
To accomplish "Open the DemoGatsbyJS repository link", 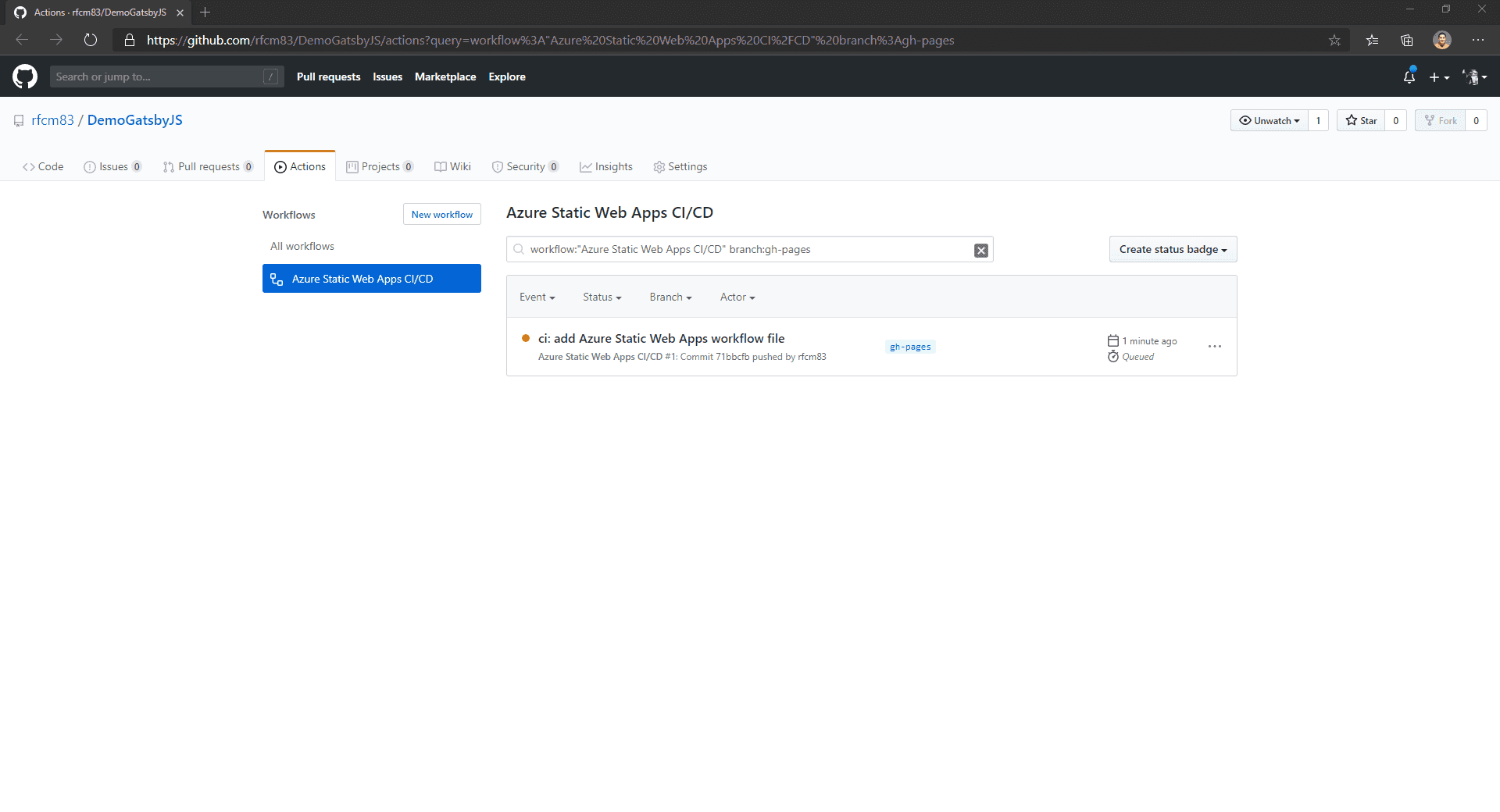I will pos(135,119).
